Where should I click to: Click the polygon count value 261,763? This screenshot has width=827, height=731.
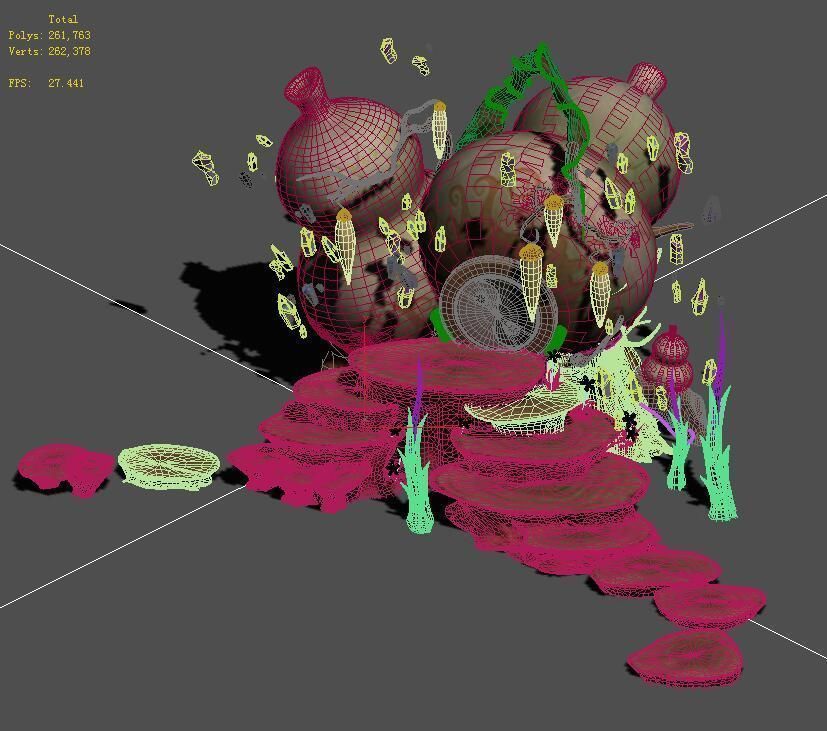pyautogui.click(x=70, y=35)
